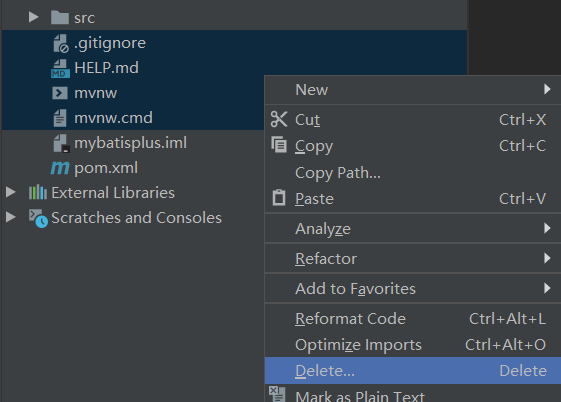
Task: Click the mvnw shell script icon
Action: [60, 93]
